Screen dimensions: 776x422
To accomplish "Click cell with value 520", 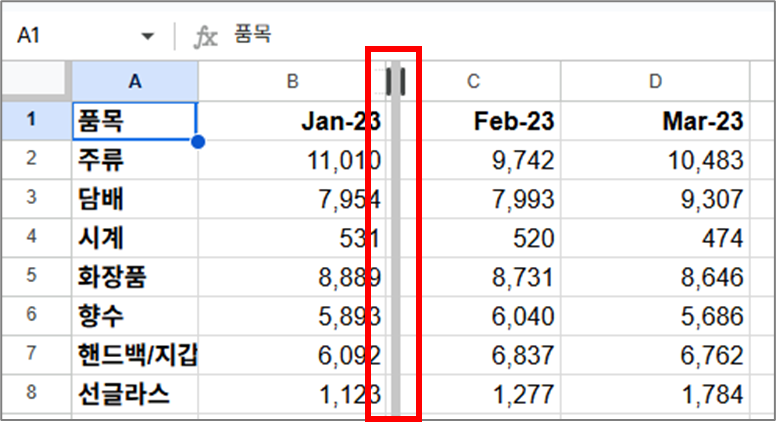I will (x=481, y=237).
